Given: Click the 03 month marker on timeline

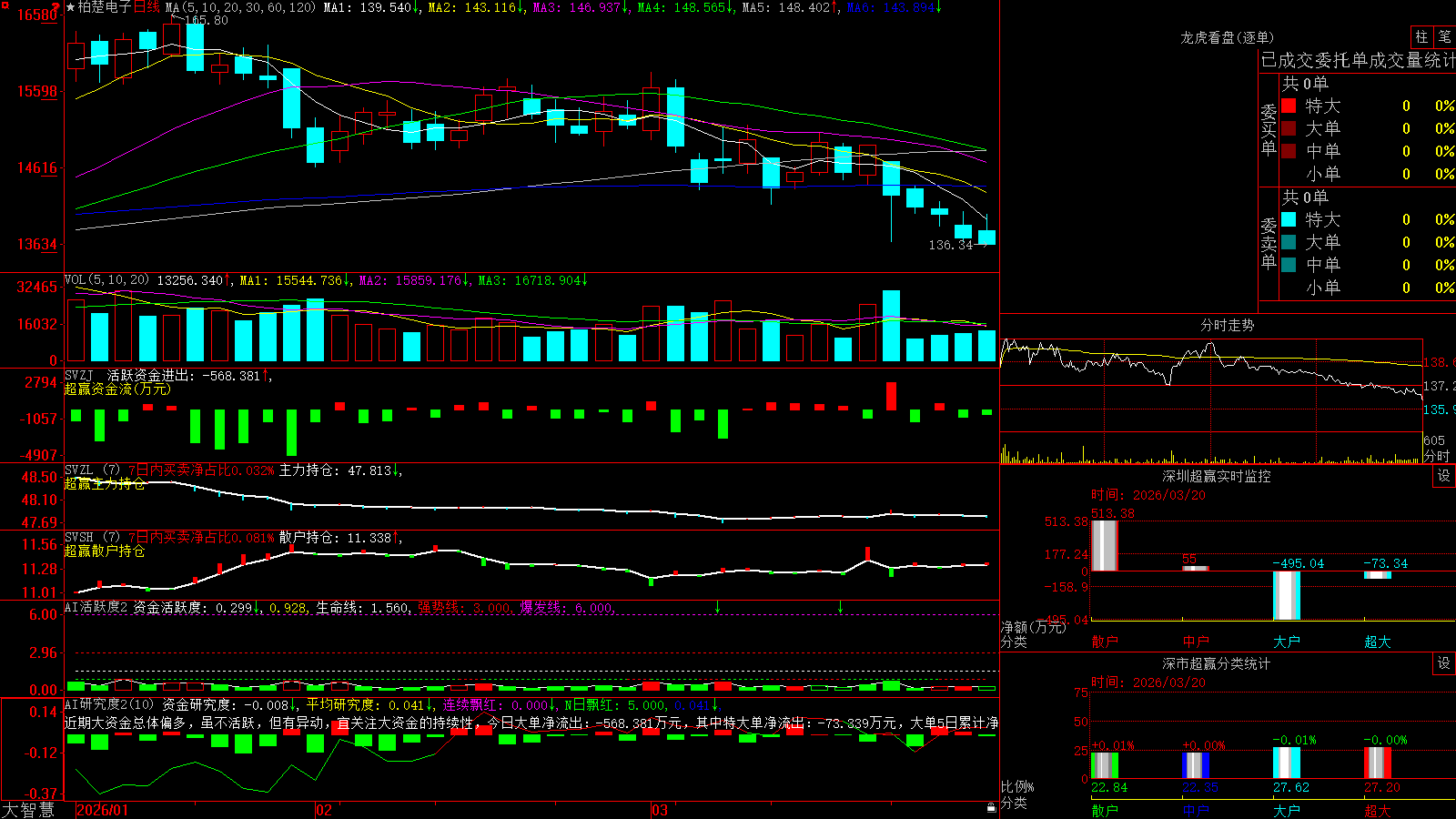Looking at the screenshot, I should click(x=660, y=810).
